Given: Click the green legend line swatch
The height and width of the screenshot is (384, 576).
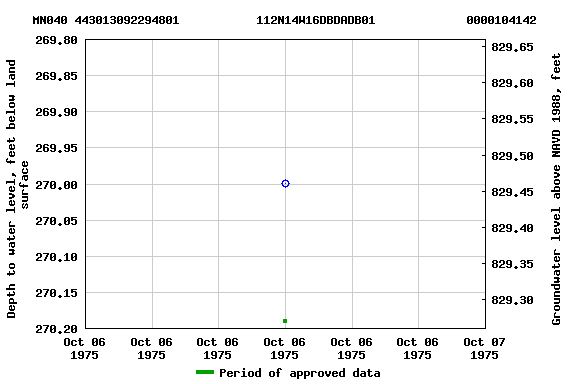Looking at the screenshot, I should tap(205, 372).
